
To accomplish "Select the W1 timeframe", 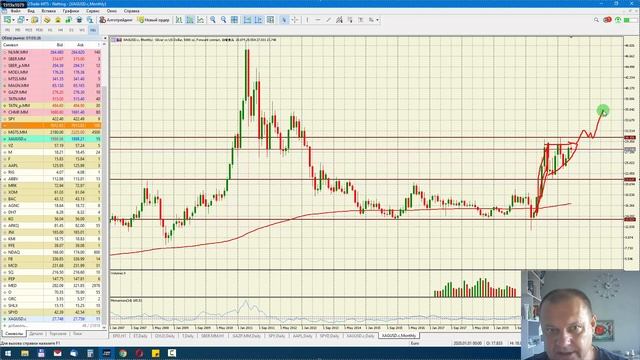I will 82,30.
